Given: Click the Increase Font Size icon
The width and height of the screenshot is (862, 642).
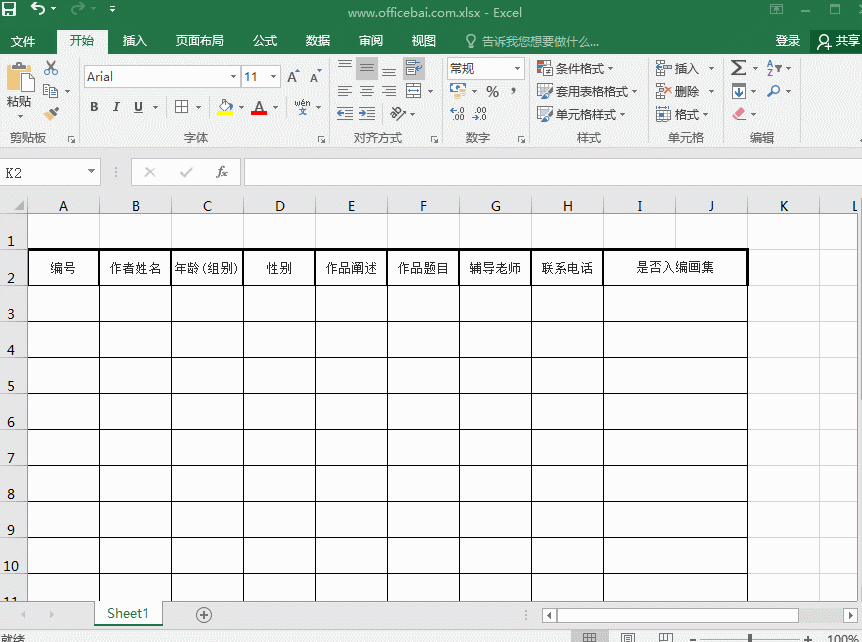Looking at the screenshot, I should [x=293, y=77].
